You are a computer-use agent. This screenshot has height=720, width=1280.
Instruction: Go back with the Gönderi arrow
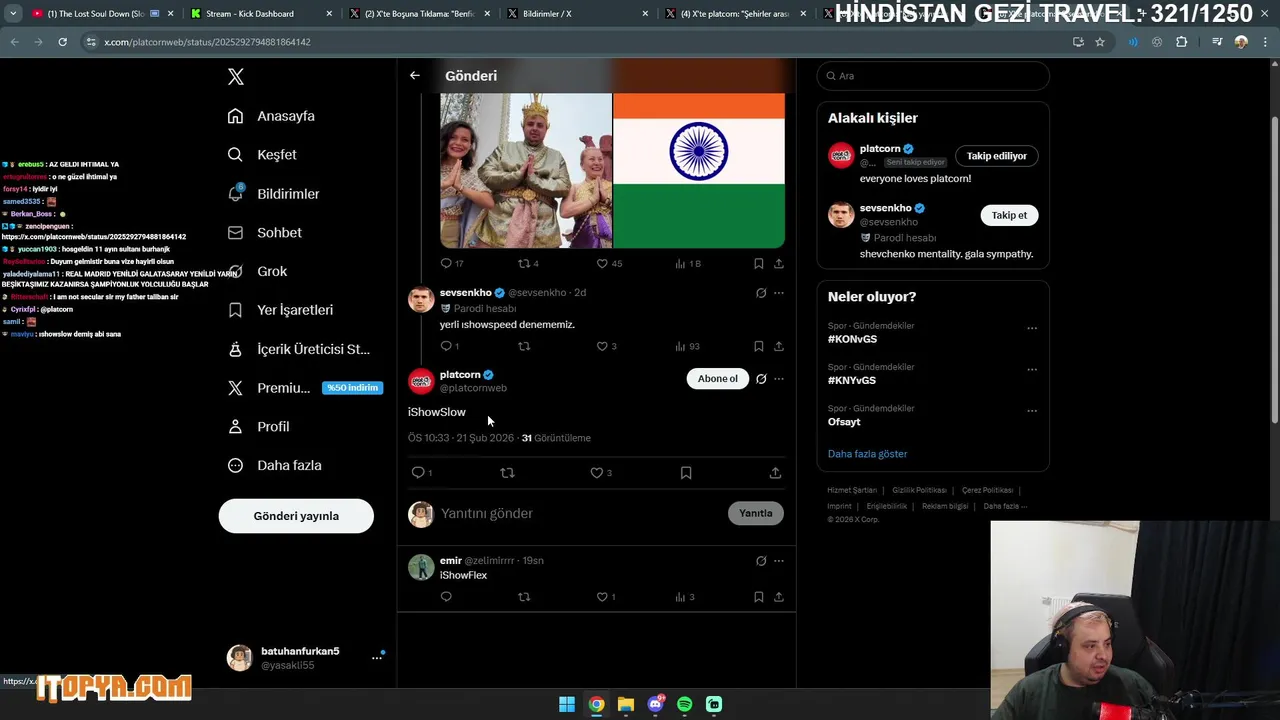(x=414, y=76)
